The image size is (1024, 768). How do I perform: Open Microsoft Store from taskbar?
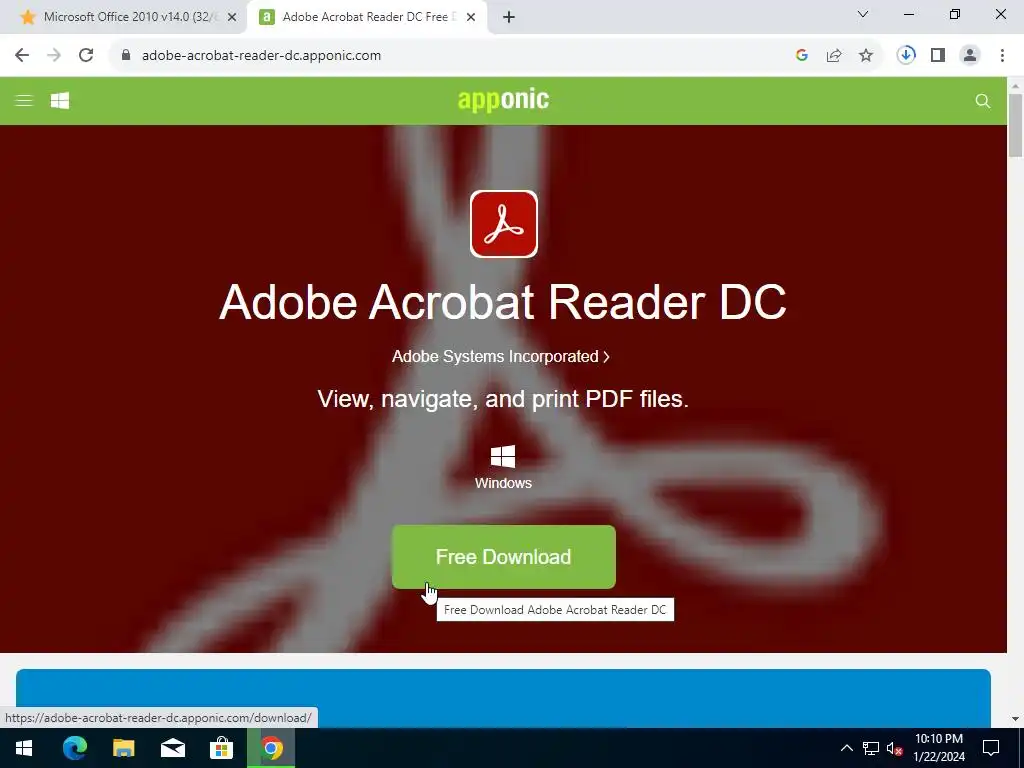click(221, 748)
